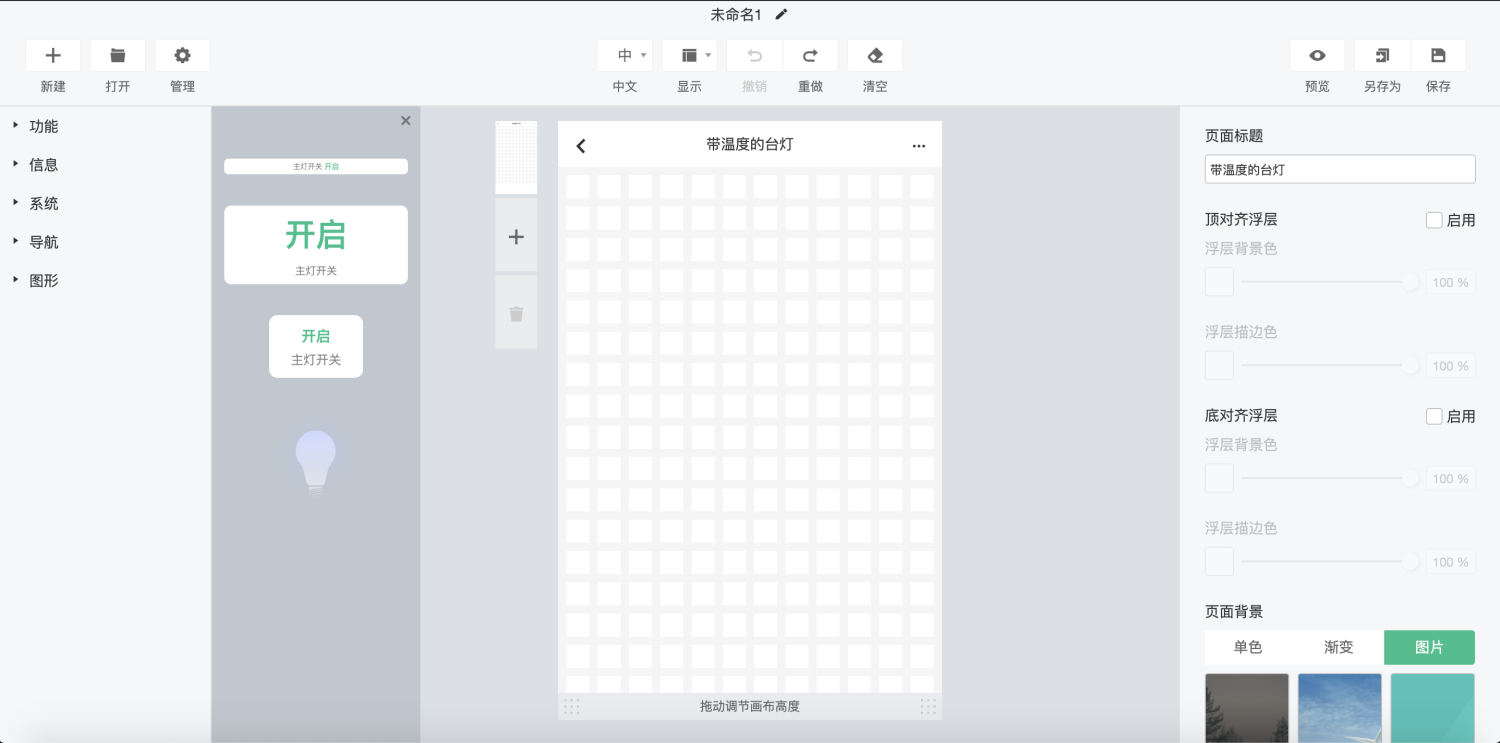
Task: Switch page background to 渐变 tab
Action: (x=1339, y=647)
